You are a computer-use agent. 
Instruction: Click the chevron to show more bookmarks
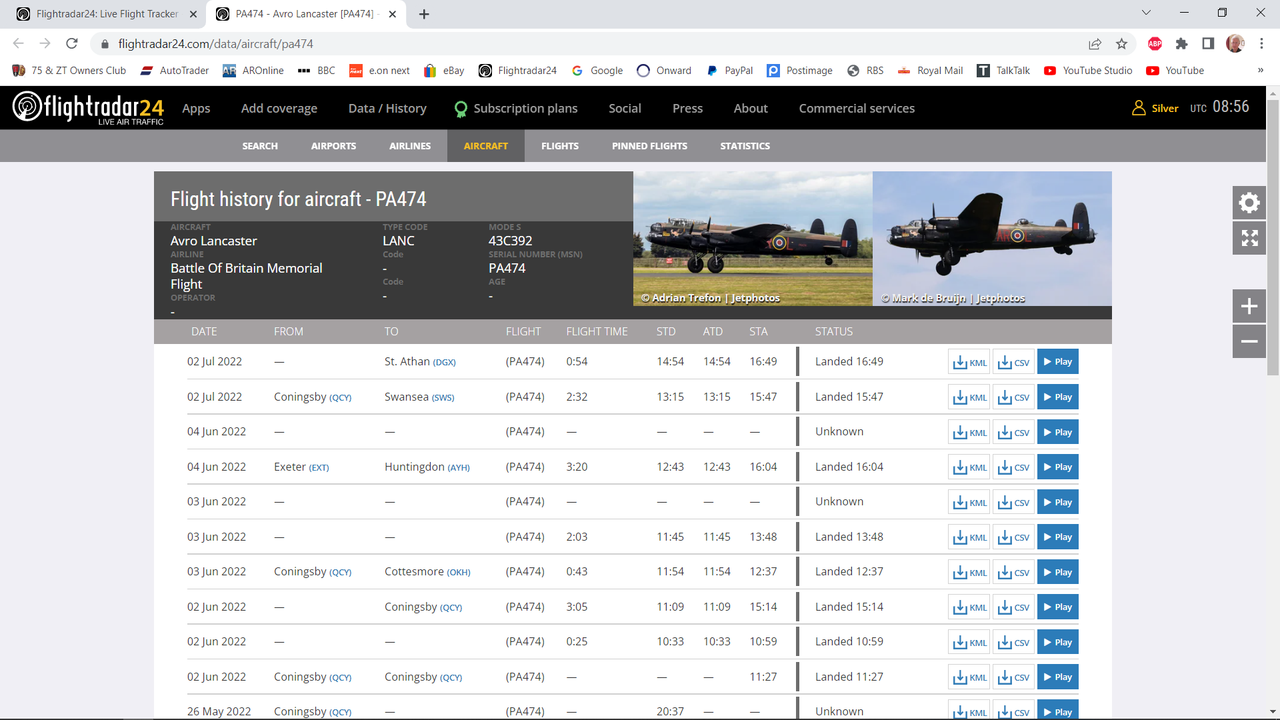[x=1261, y=70]
